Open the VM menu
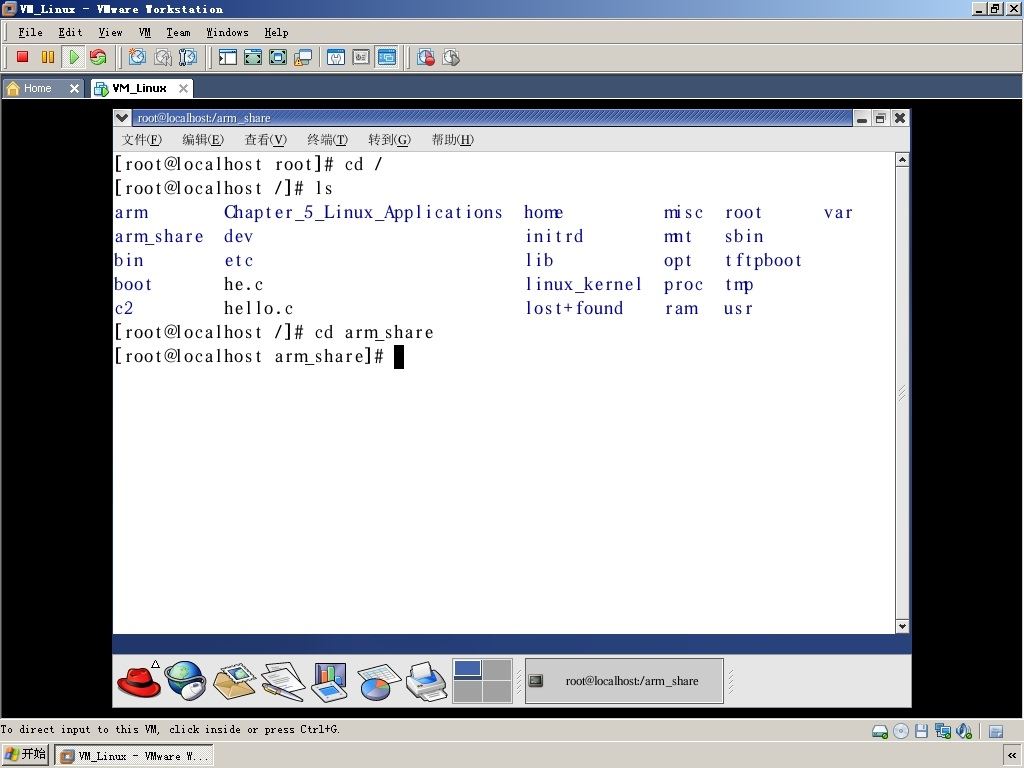 click(144, 33)
